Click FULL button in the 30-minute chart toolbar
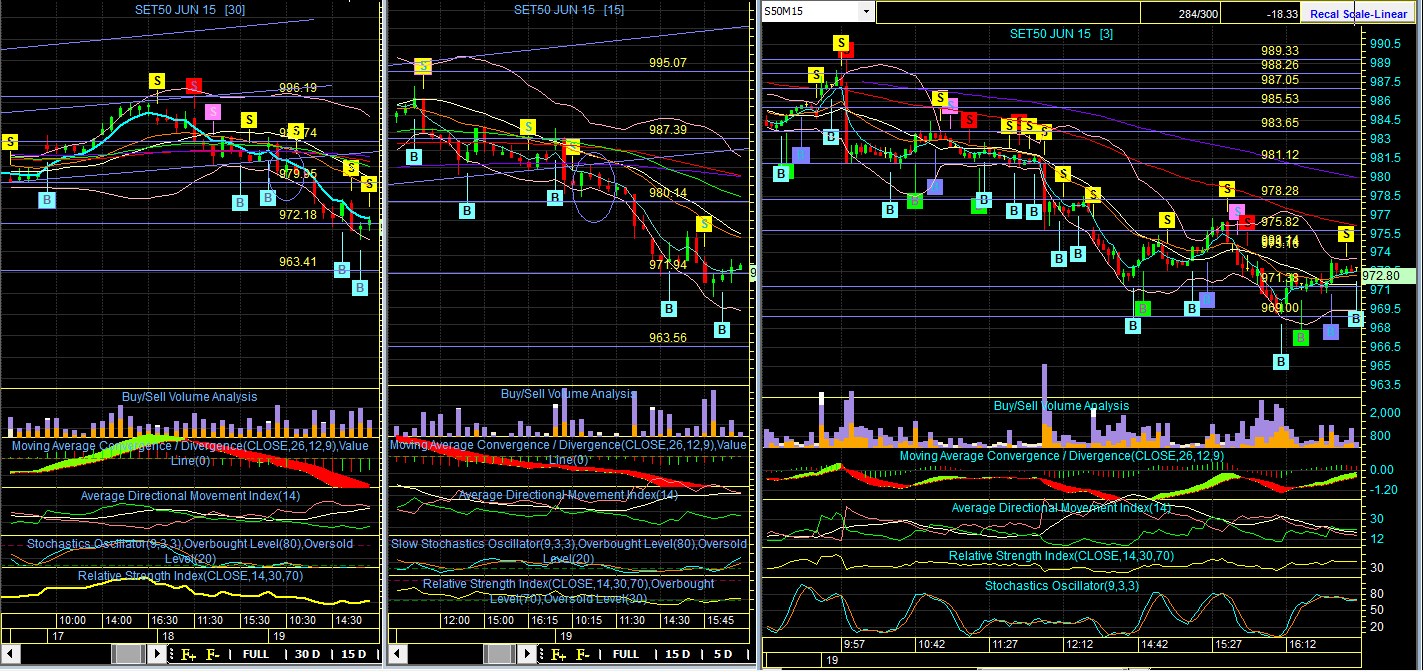 [x=256, y=655]
